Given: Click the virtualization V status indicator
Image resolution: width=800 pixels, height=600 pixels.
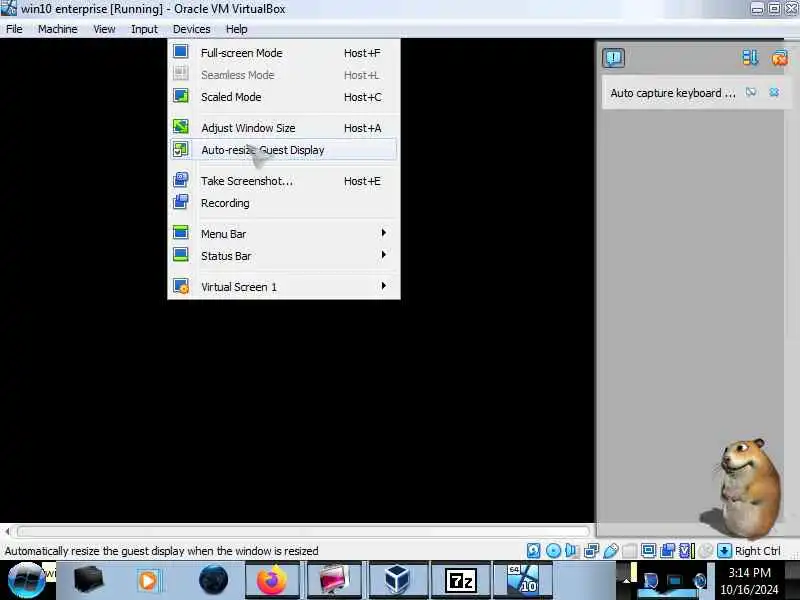Looking at the screenshot, I should (x=686, y=551).
